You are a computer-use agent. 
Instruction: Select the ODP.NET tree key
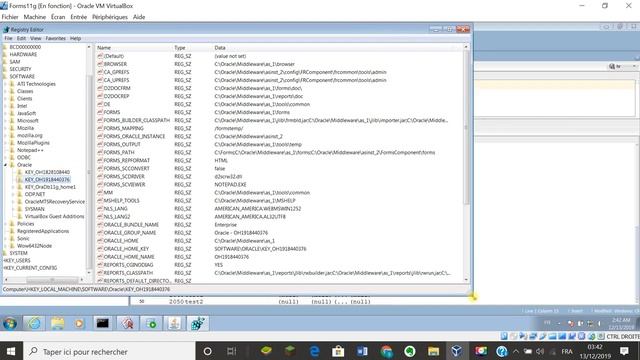[35, 194]
